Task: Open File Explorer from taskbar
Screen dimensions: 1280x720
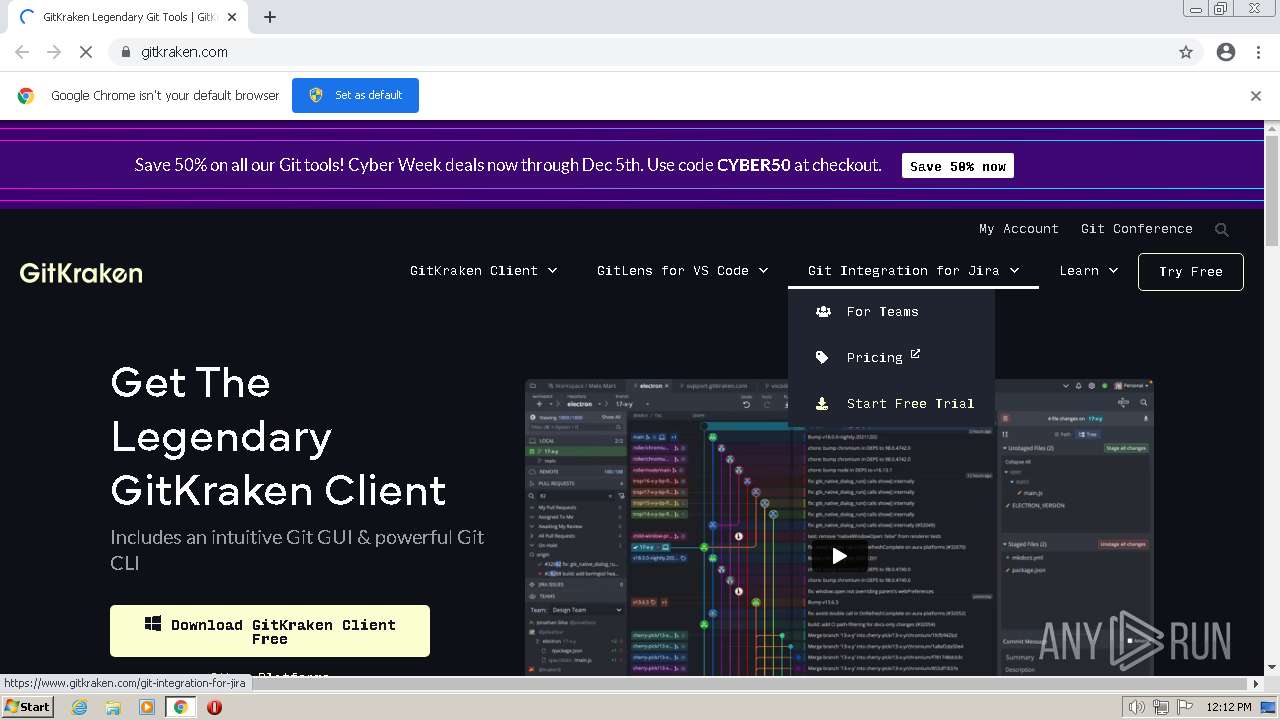Action: [x=113, y=707]
